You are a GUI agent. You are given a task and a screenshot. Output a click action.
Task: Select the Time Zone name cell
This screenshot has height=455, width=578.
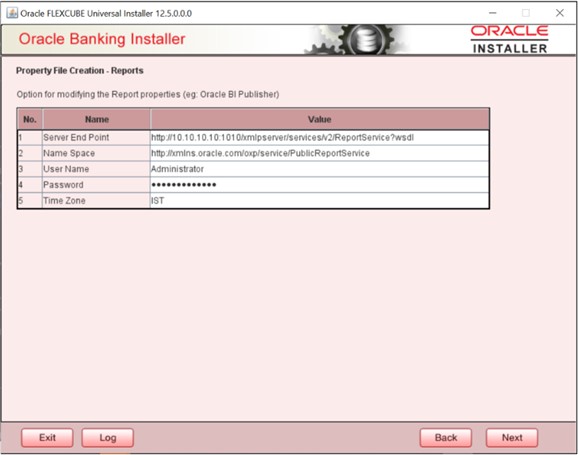tap(96, 201)
